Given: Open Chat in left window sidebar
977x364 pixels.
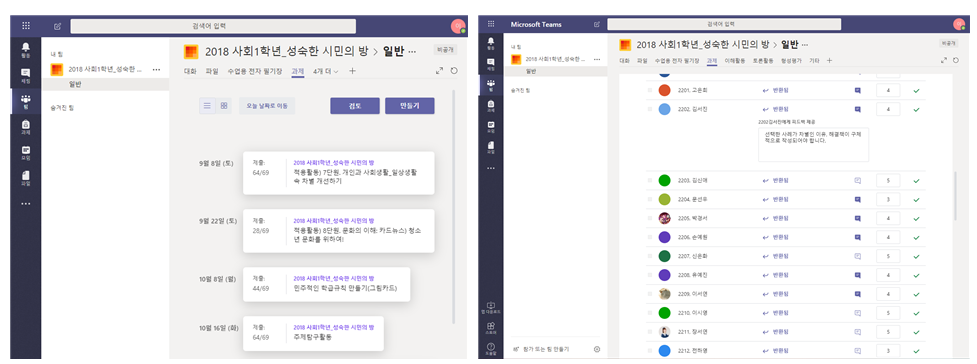Looking at the screenshot, I should (26, 75).
